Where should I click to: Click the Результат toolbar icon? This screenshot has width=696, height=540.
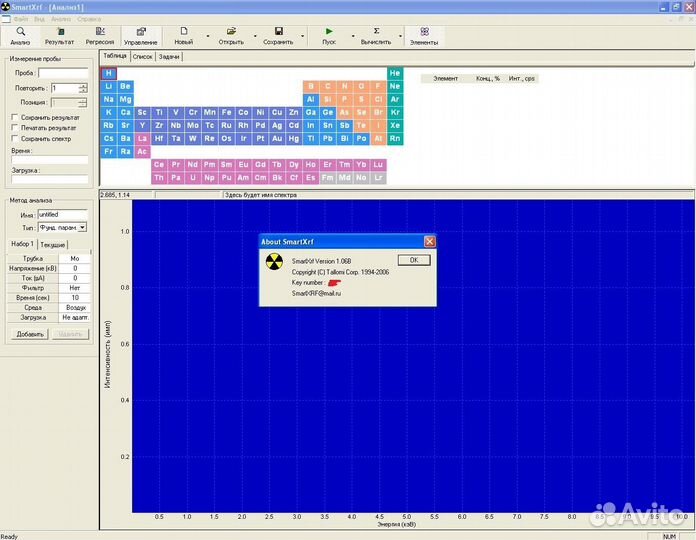click(60, 32)
